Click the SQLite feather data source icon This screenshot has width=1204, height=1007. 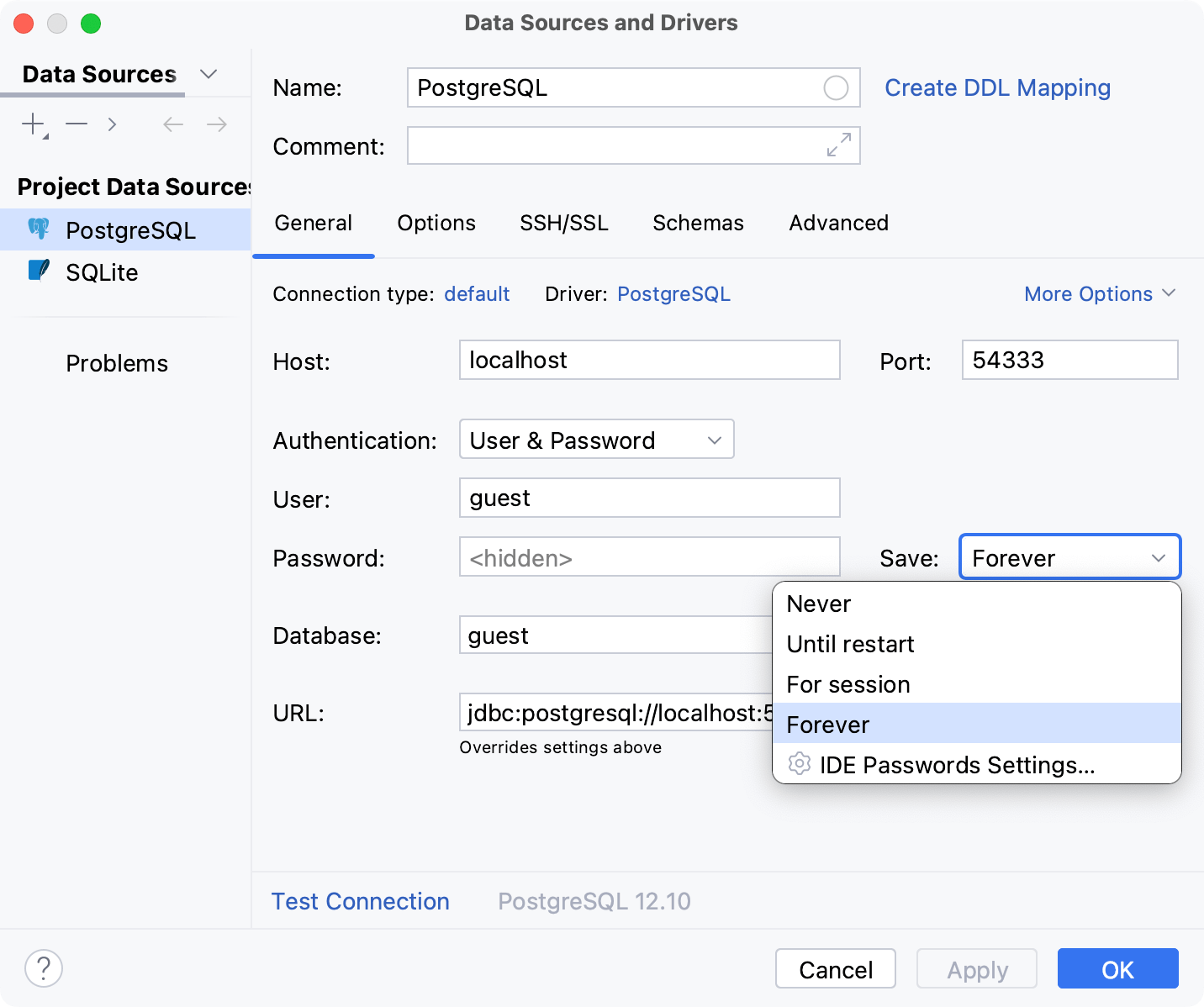point(39,271)
